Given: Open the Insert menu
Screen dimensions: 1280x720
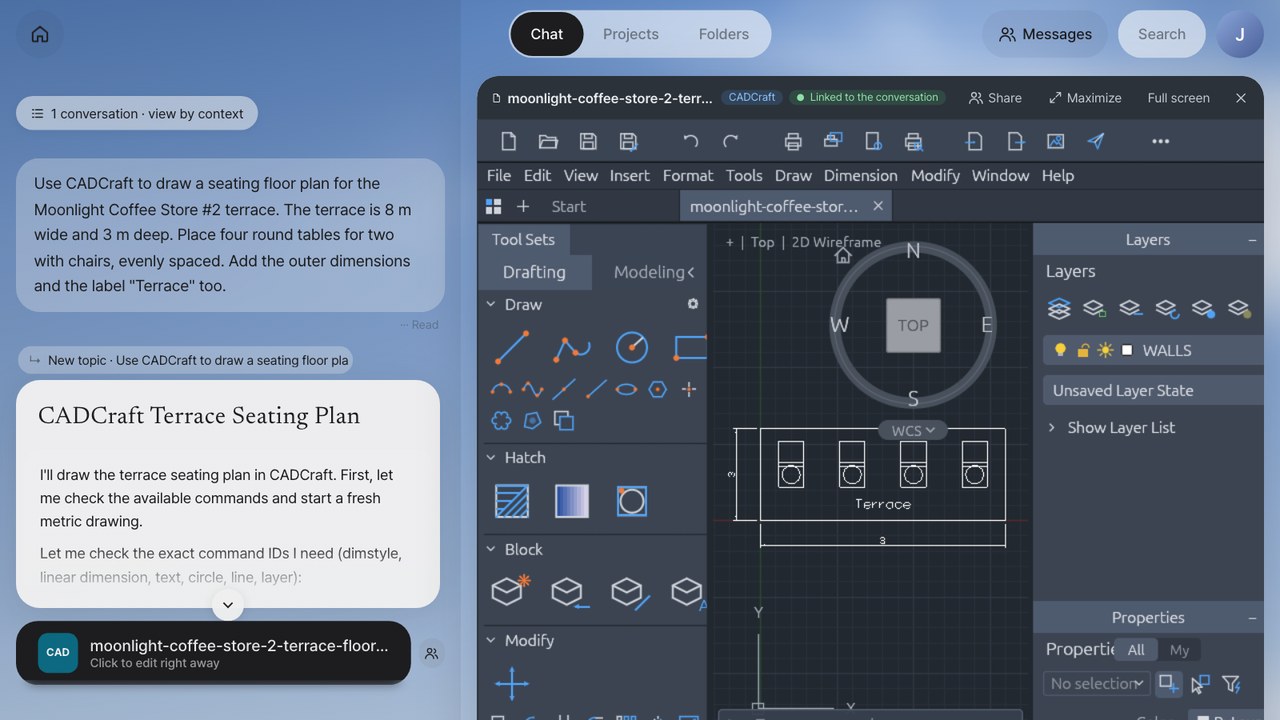Looking at the screenshot, I should (630, 175).
